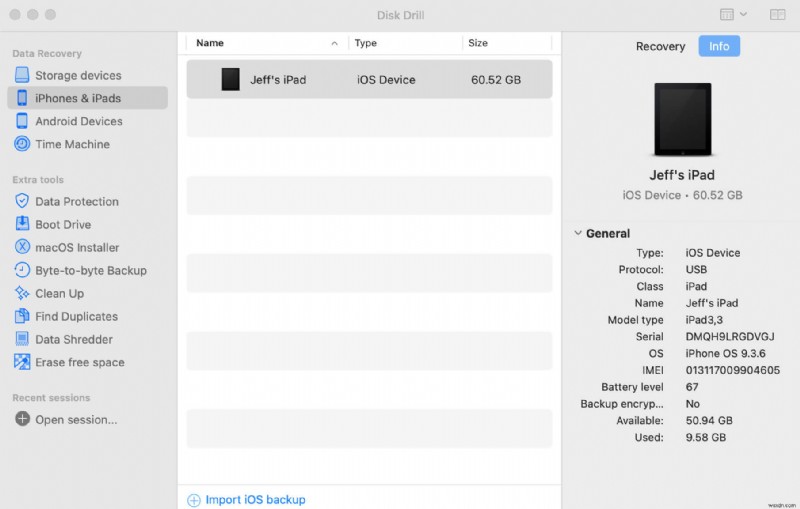
Task: Click the Storage devices drive icon
Action: pyautogui.click(x=22, y=75)
